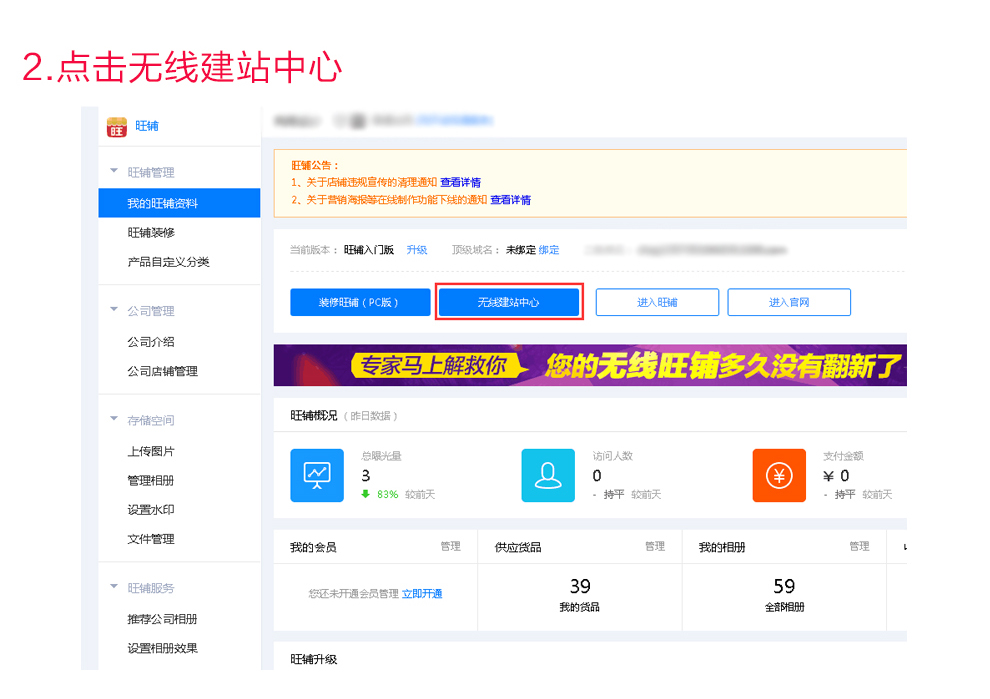Screen dimensions: 990x699
Task: Click the 升级 version upgrade link
Action: click(417, 250)
